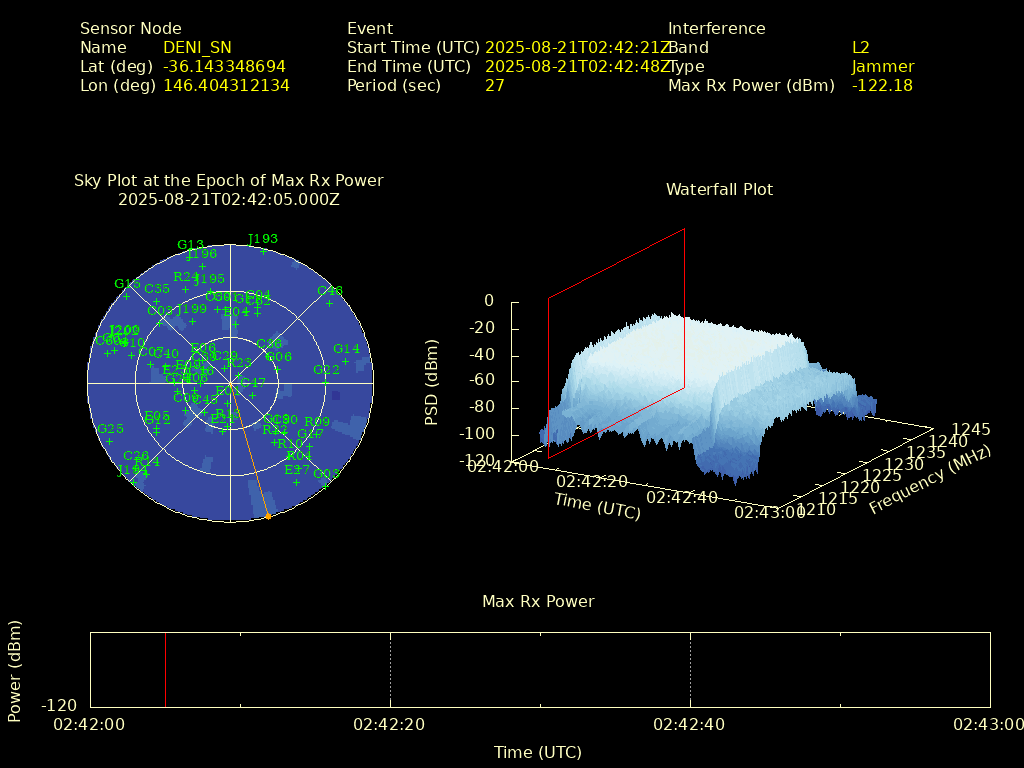Screen dimensions: 1024x768
Task: Click the Max Rx Power value -122.18
Action: point(882,85)
